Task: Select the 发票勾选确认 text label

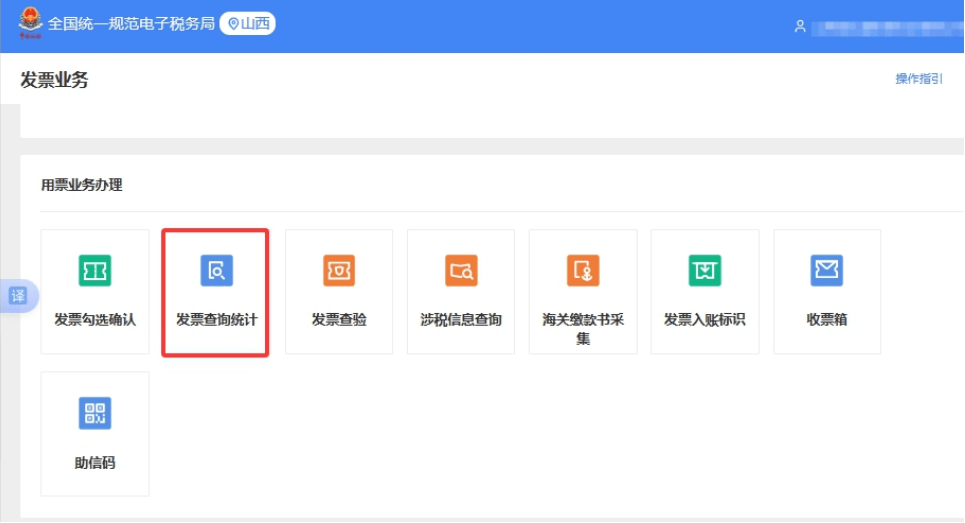Action: (95, 320)
